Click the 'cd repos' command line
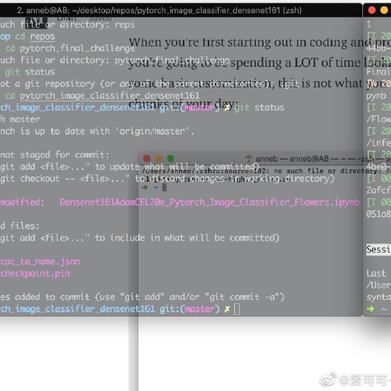 35,36
